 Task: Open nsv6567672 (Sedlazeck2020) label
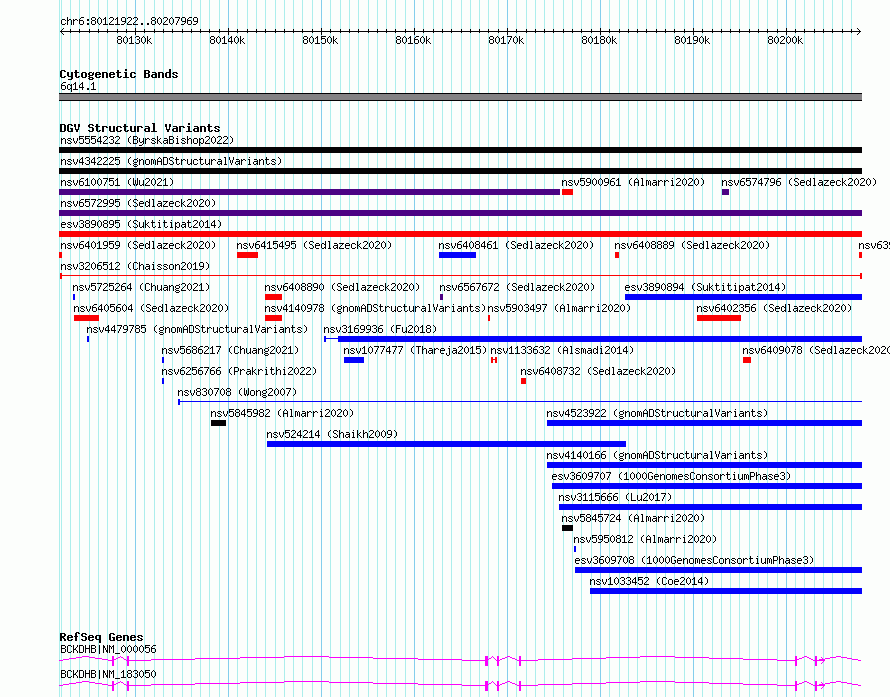pos(517,287)
